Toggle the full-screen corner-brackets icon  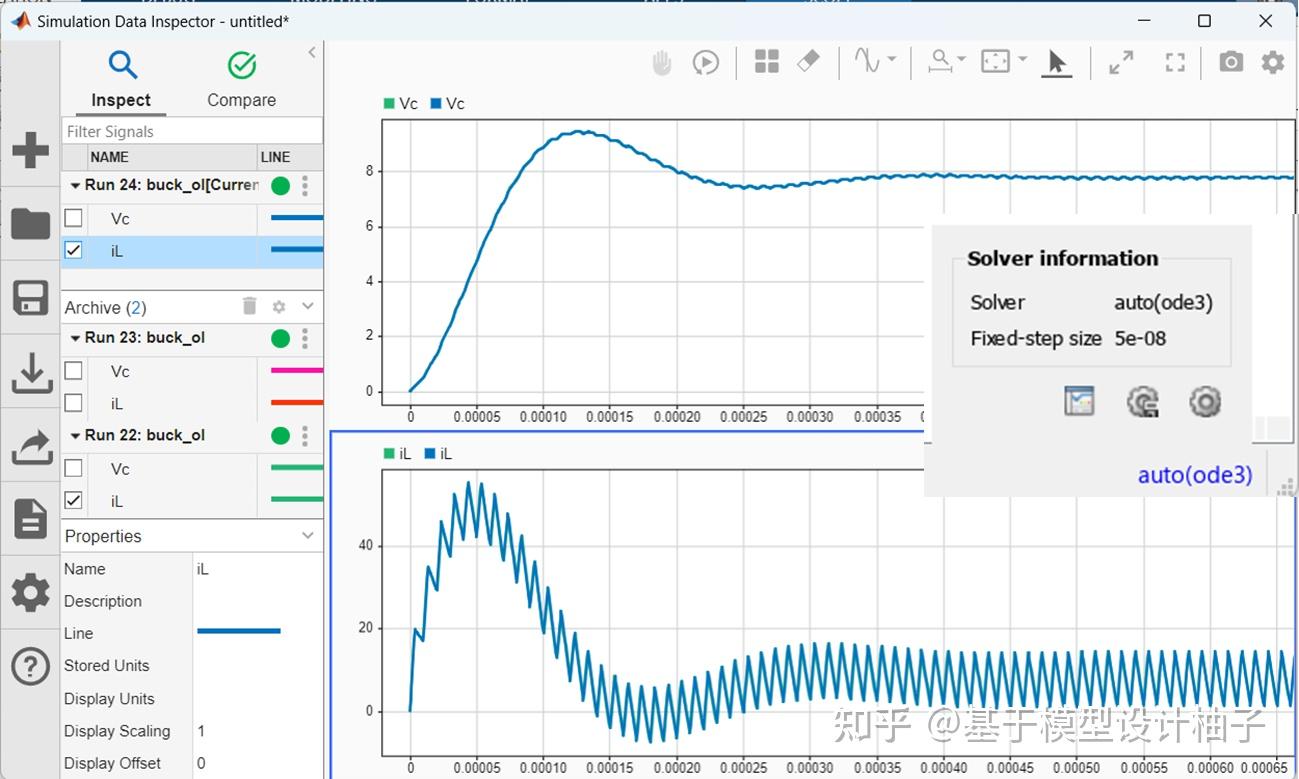[x=1175, y=63]
